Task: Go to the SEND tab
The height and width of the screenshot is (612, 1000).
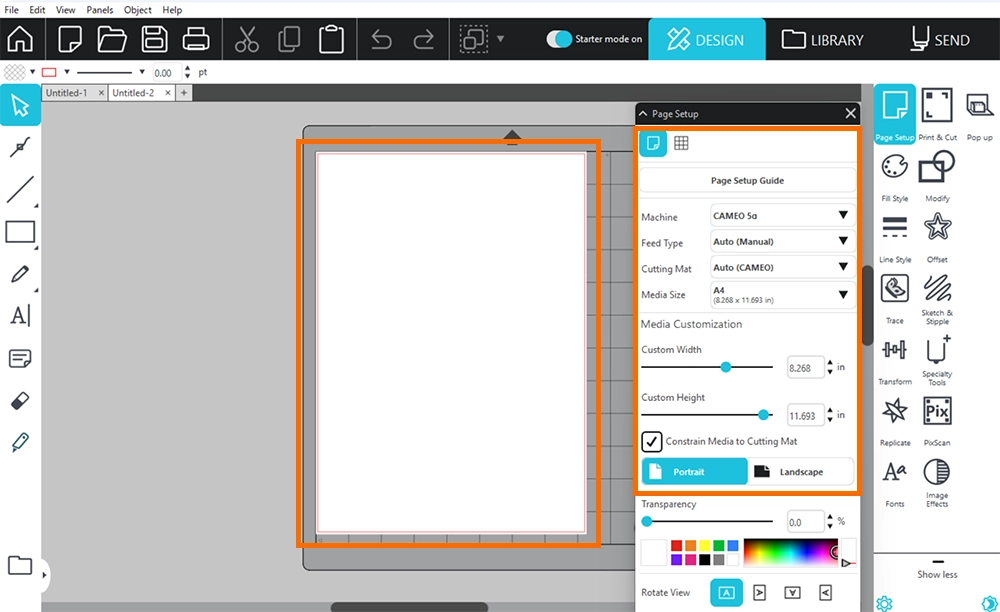Action: point(940,40)
